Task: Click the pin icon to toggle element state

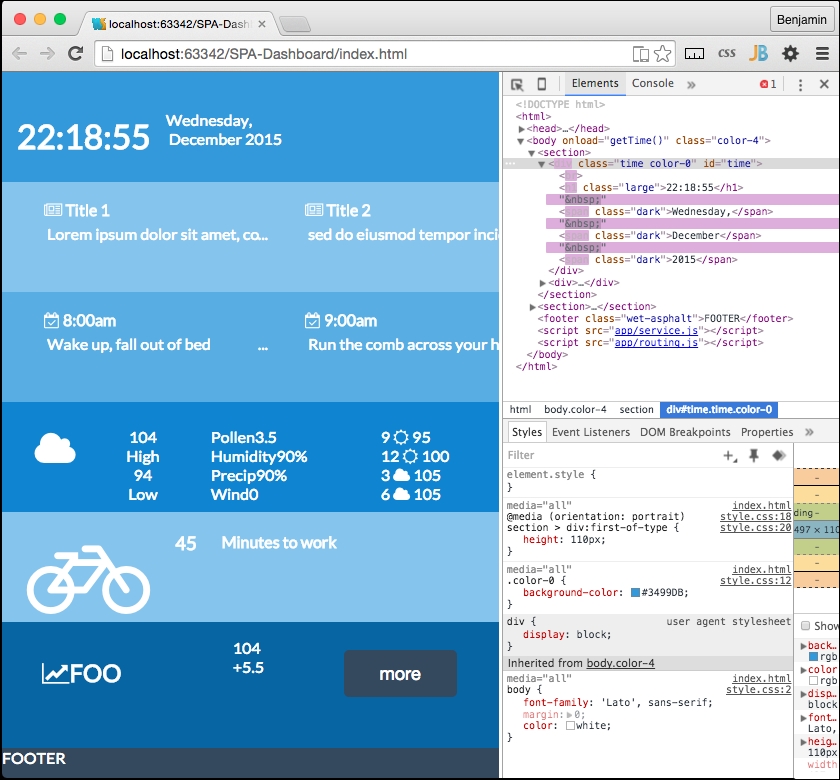Action: [754, 455]
